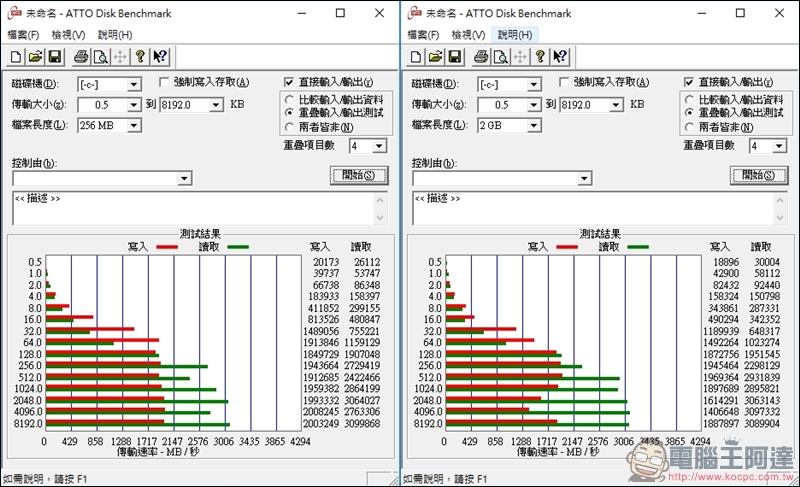Open 2 GB file length dropdown
Screen dimensions: 800x487
(534, 125)
